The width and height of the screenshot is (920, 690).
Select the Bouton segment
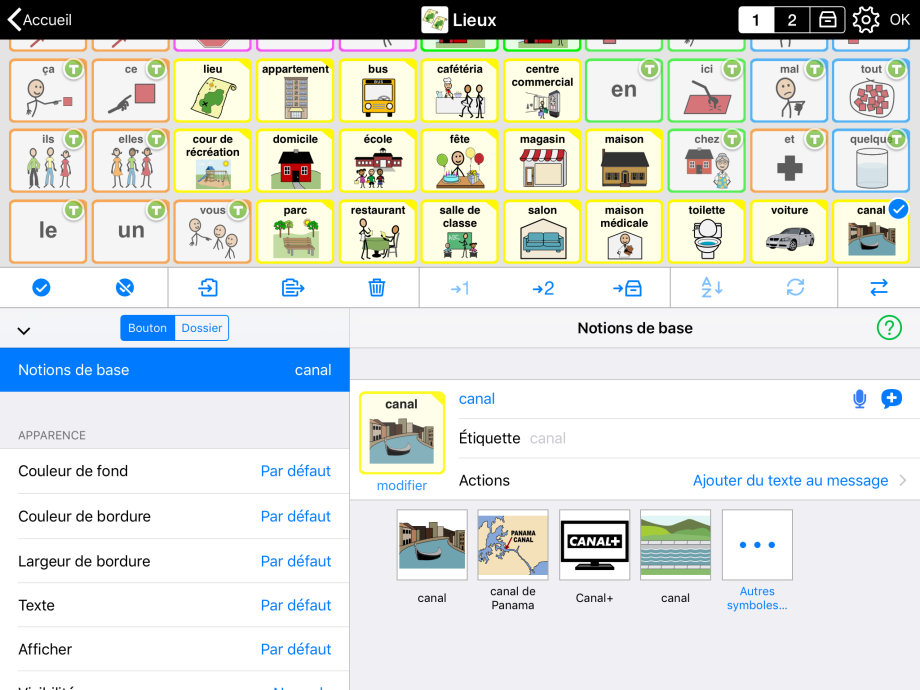148,328
